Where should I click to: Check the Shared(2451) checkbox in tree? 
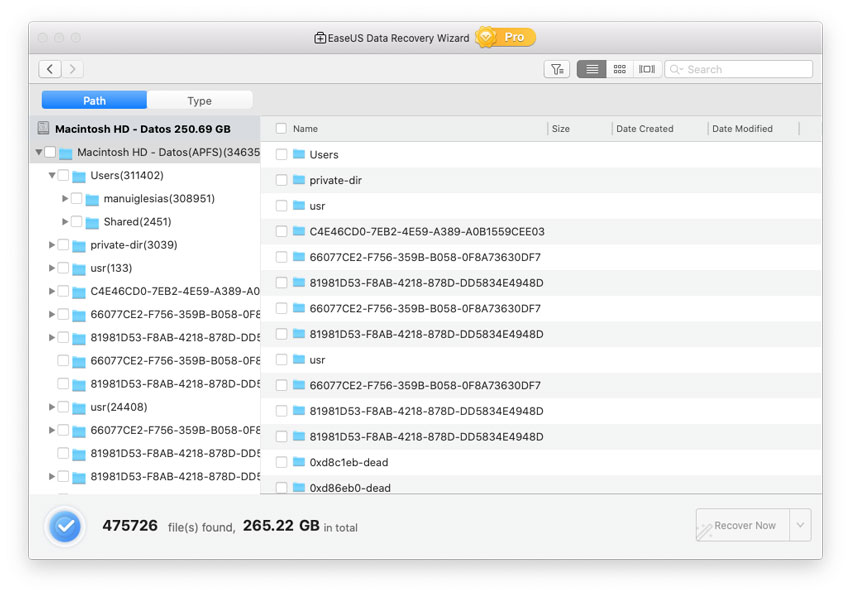pyautogui.click(x=76, y=222)
